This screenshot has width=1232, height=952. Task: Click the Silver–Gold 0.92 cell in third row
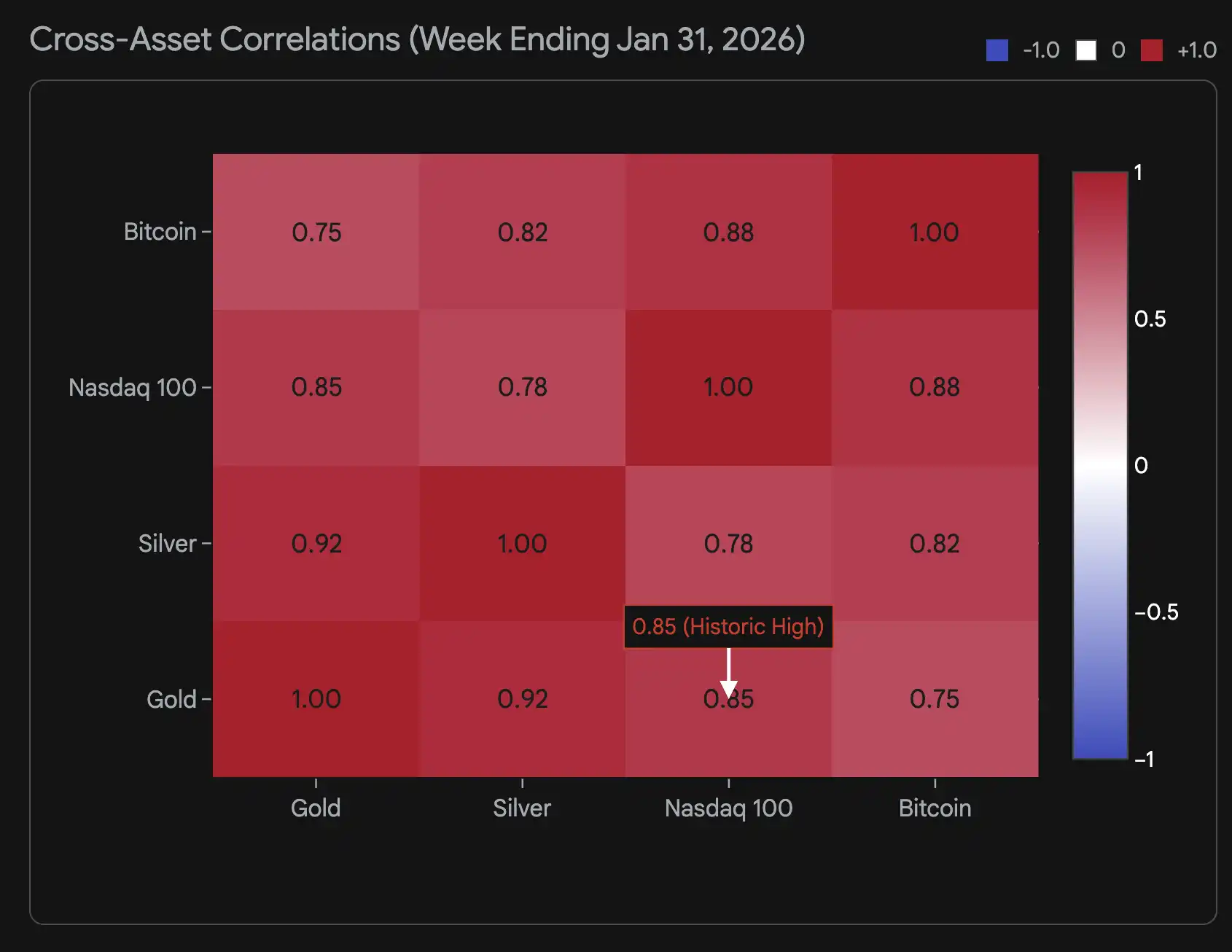point(316,543)
